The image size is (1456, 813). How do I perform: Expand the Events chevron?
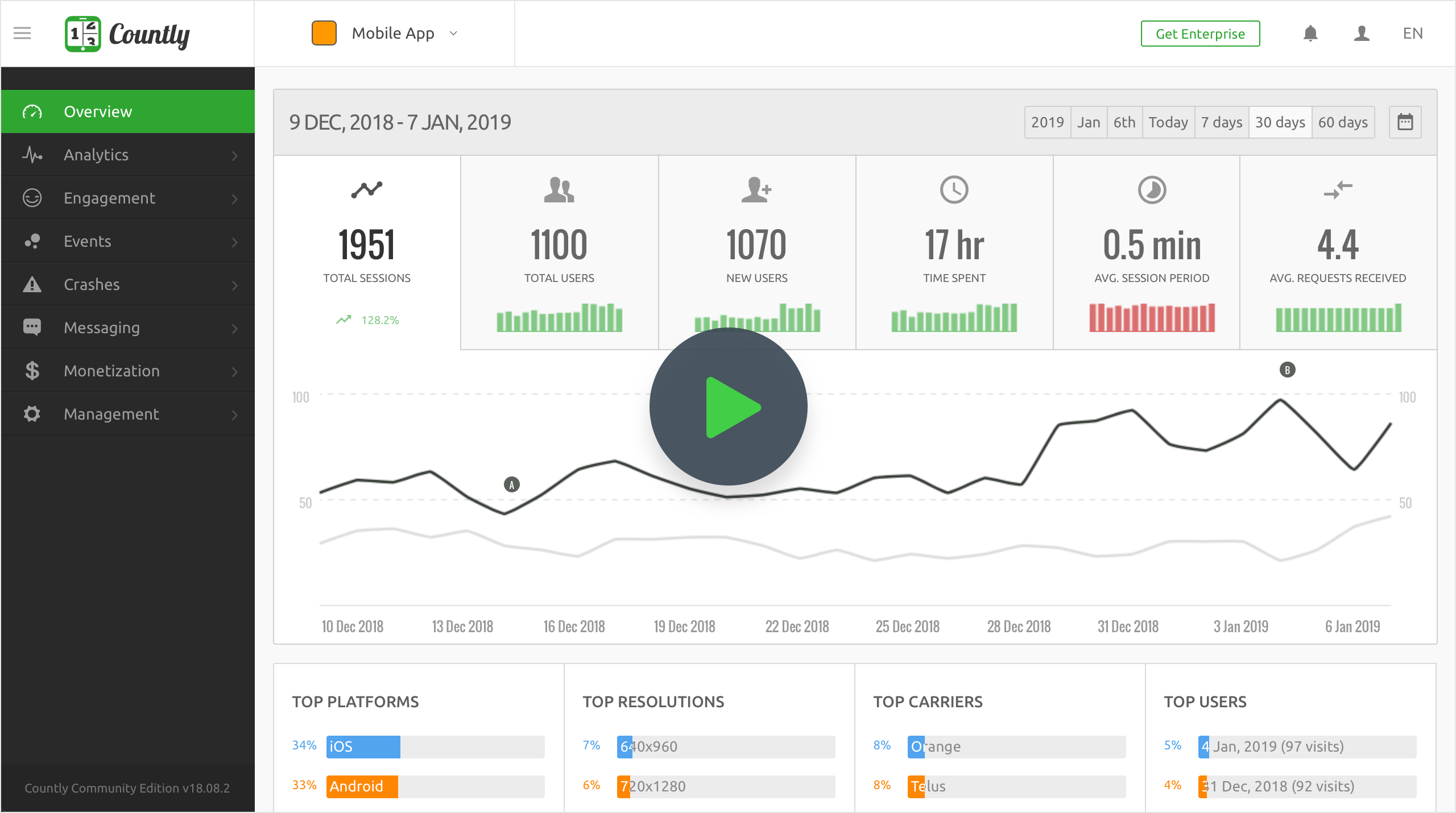click(235, 242)
